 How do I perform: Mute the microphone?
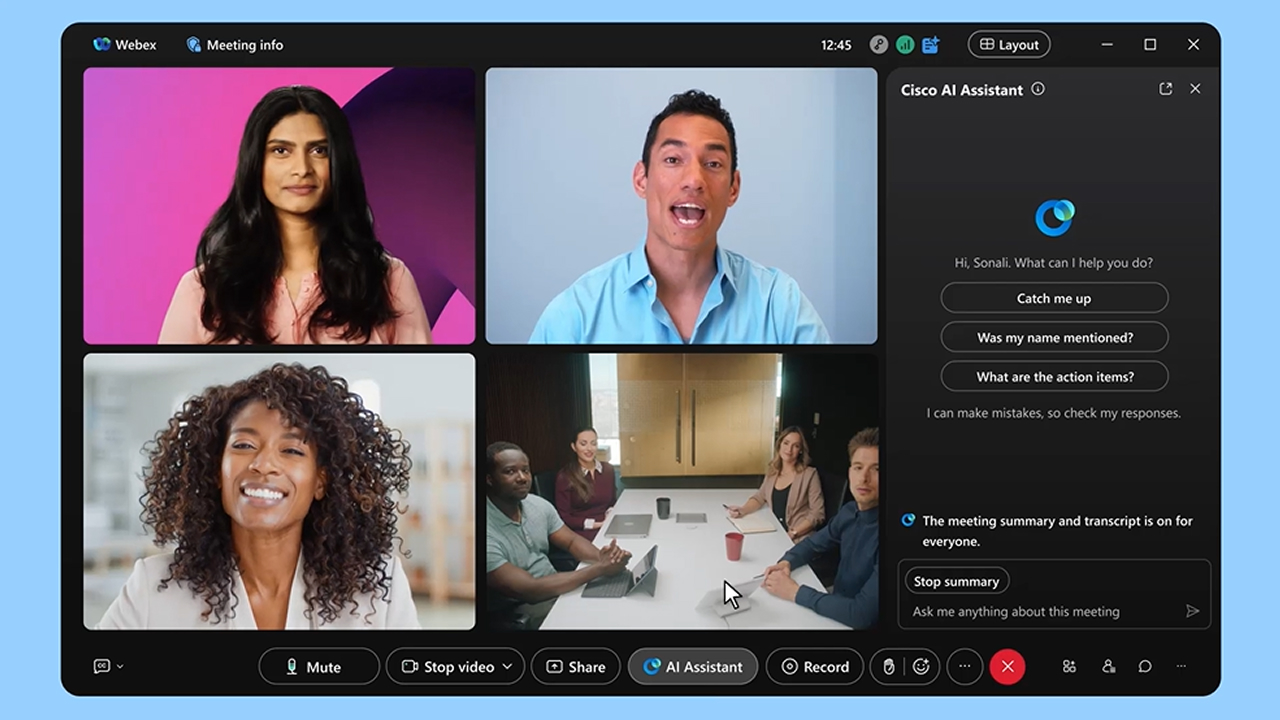(319, 667)
